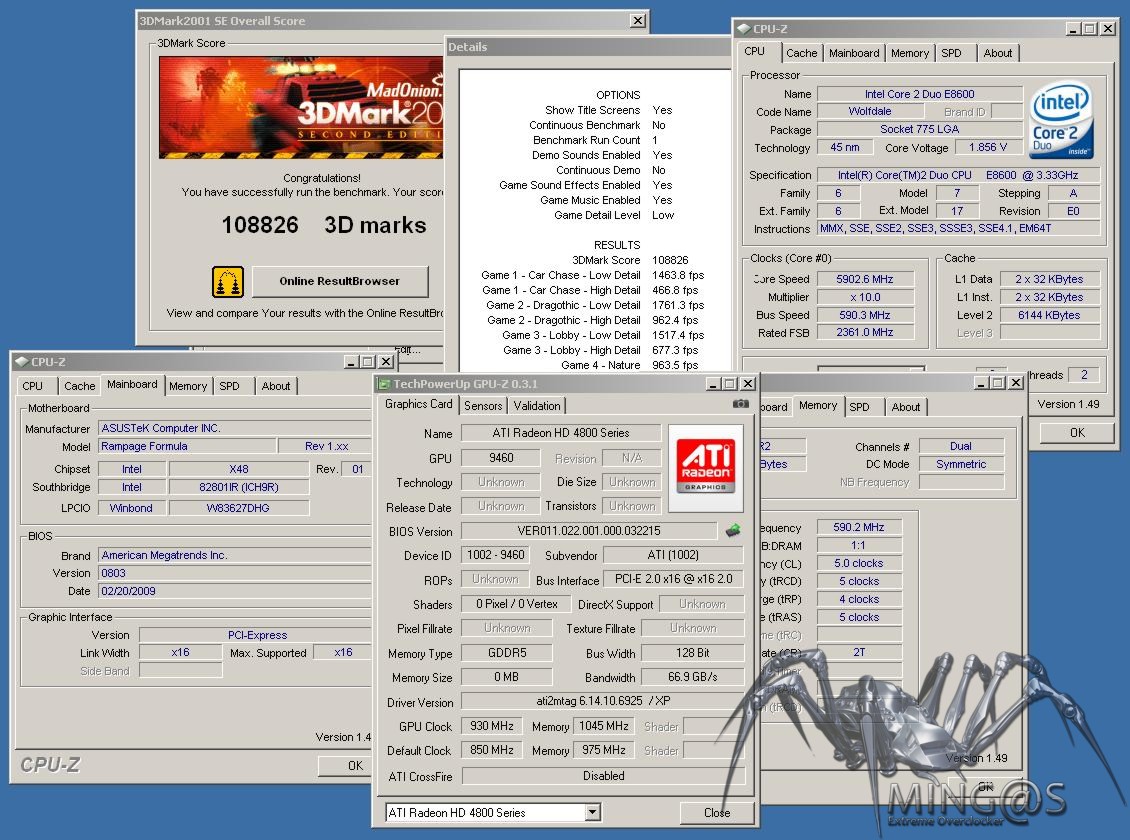
Task: Switch to Sensors tab in GPU-Z
Action: pos(483,406)
